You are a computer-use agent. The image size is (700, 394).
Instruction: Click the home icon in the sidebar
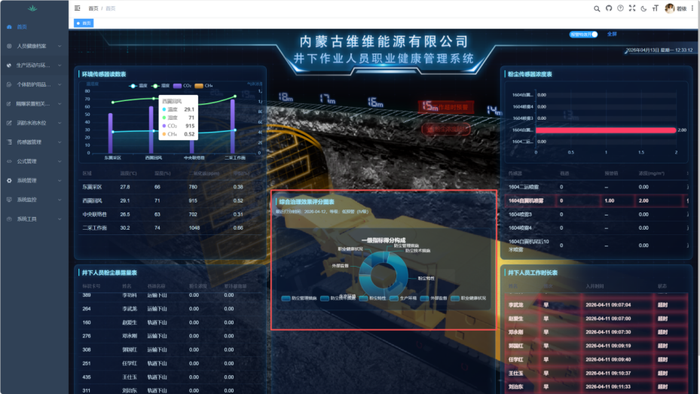[x=9, y=27]
